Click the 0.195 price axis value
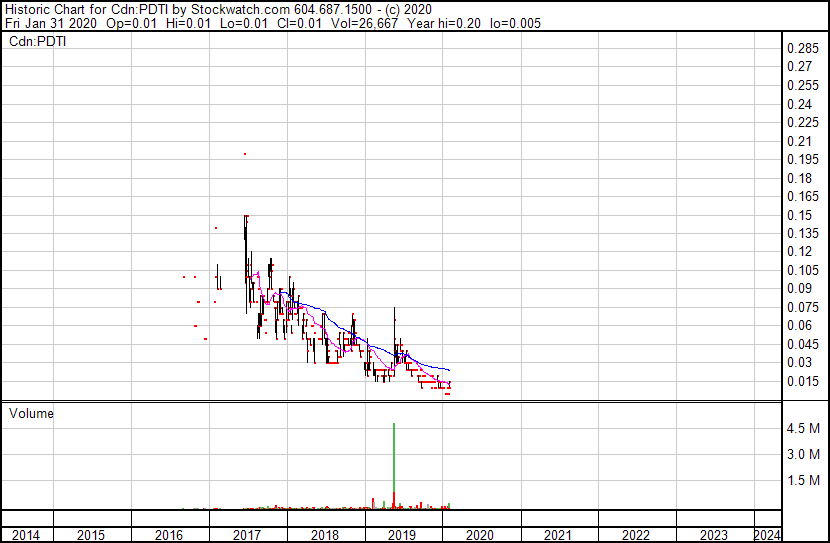The image size is (830, 543). (x=803, y=159)
